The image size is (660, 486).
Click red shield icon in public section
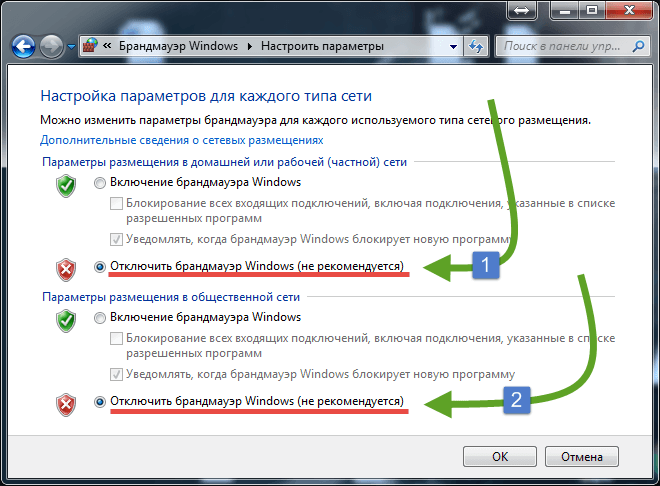66,405
